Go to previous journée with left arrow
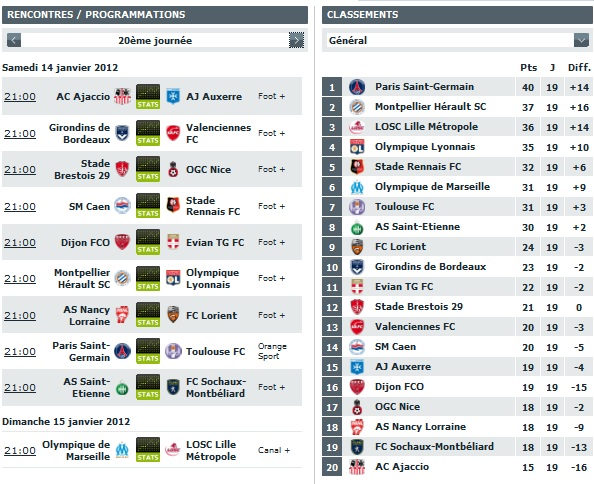This screenshot has height=484, width=594. pyautogui.click(x=14, y=40)
